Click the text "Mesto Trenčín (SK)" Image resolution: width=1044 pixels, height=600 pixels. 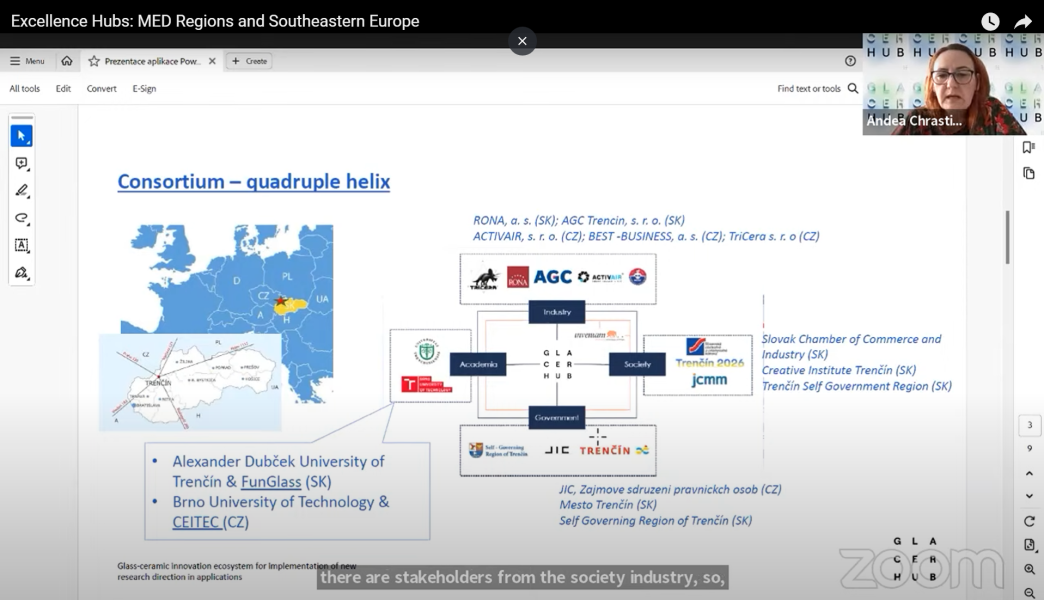click(x=608, y=505)
